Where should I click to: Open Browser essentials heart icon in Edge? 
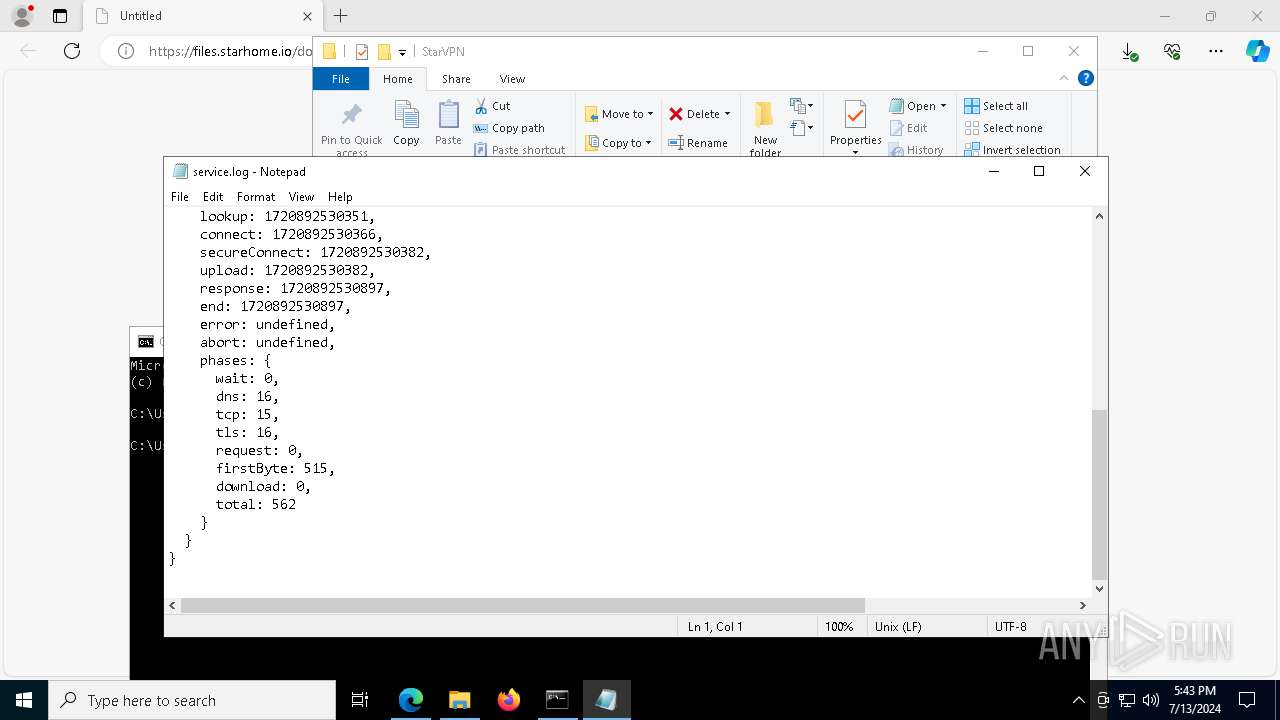click(1172, 51)
